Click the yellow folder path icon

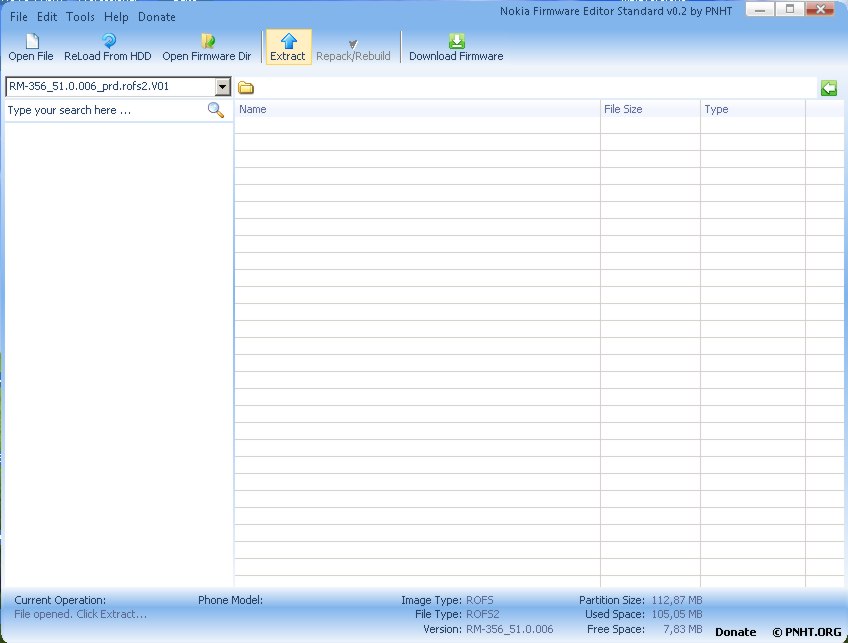[x=246, y=88]
